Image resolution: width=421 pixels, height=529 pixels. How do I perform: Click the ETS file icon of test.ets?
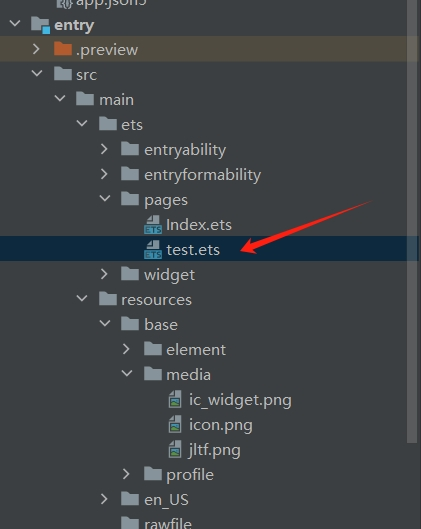(x=153, y=250)
